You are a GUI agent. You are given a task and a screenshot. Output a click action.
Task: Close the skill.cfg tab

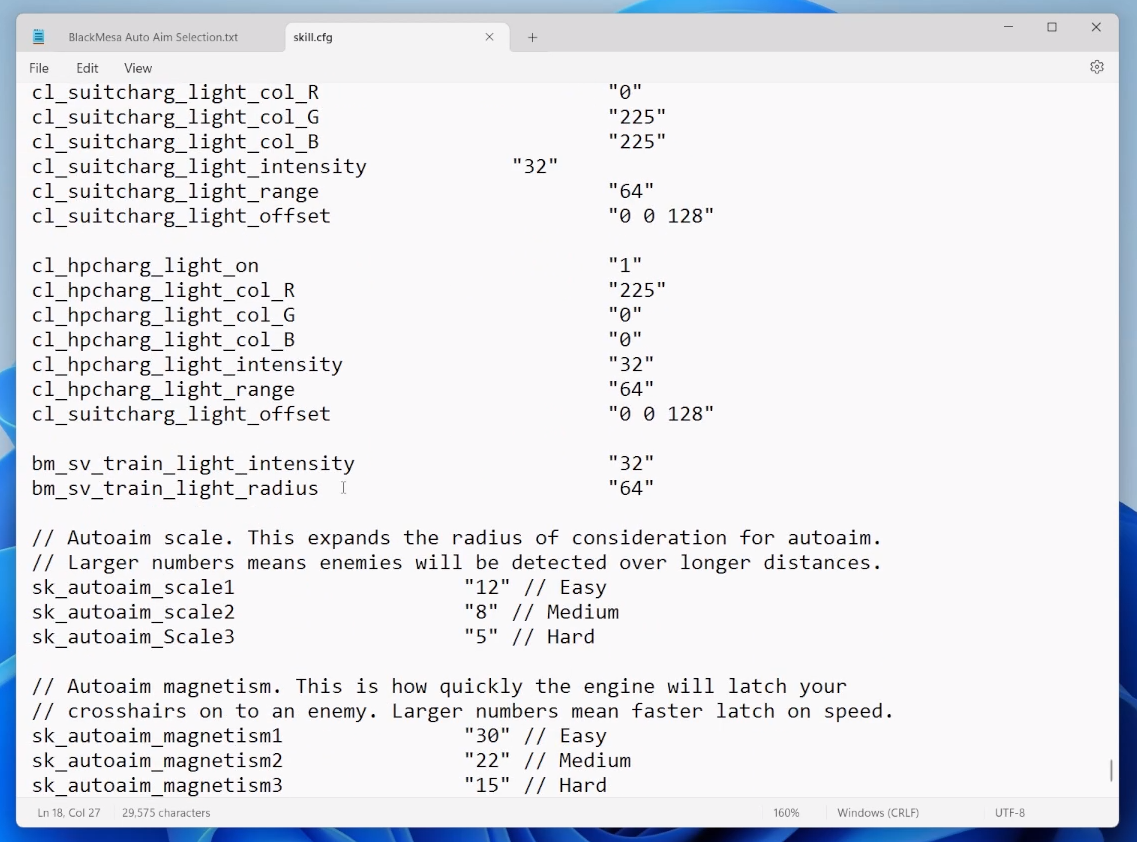[489, 36]
